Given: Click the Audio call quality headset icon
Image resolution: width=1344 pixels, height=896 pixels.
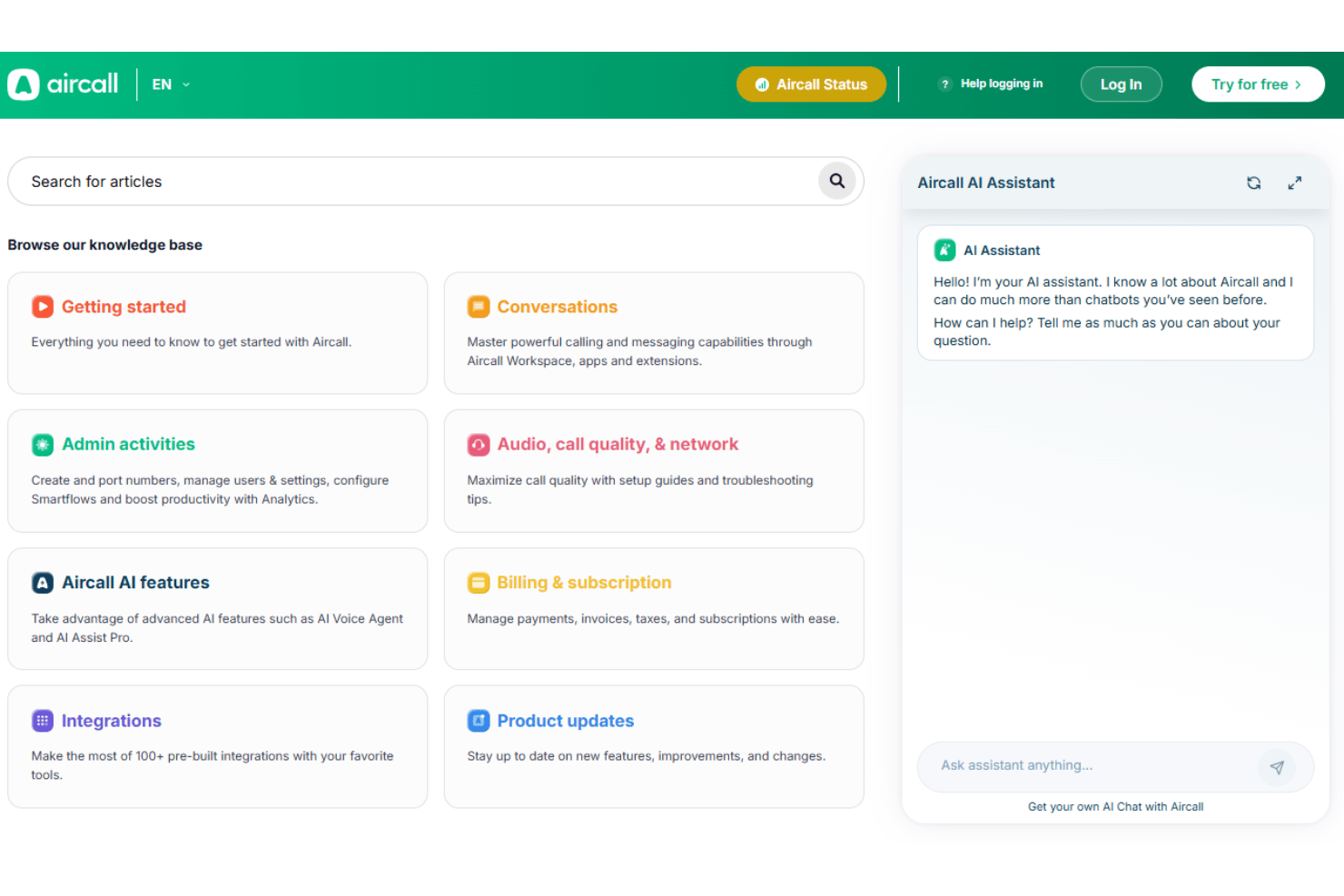Looking at the screenshot, I should click(x=479, y=445).
